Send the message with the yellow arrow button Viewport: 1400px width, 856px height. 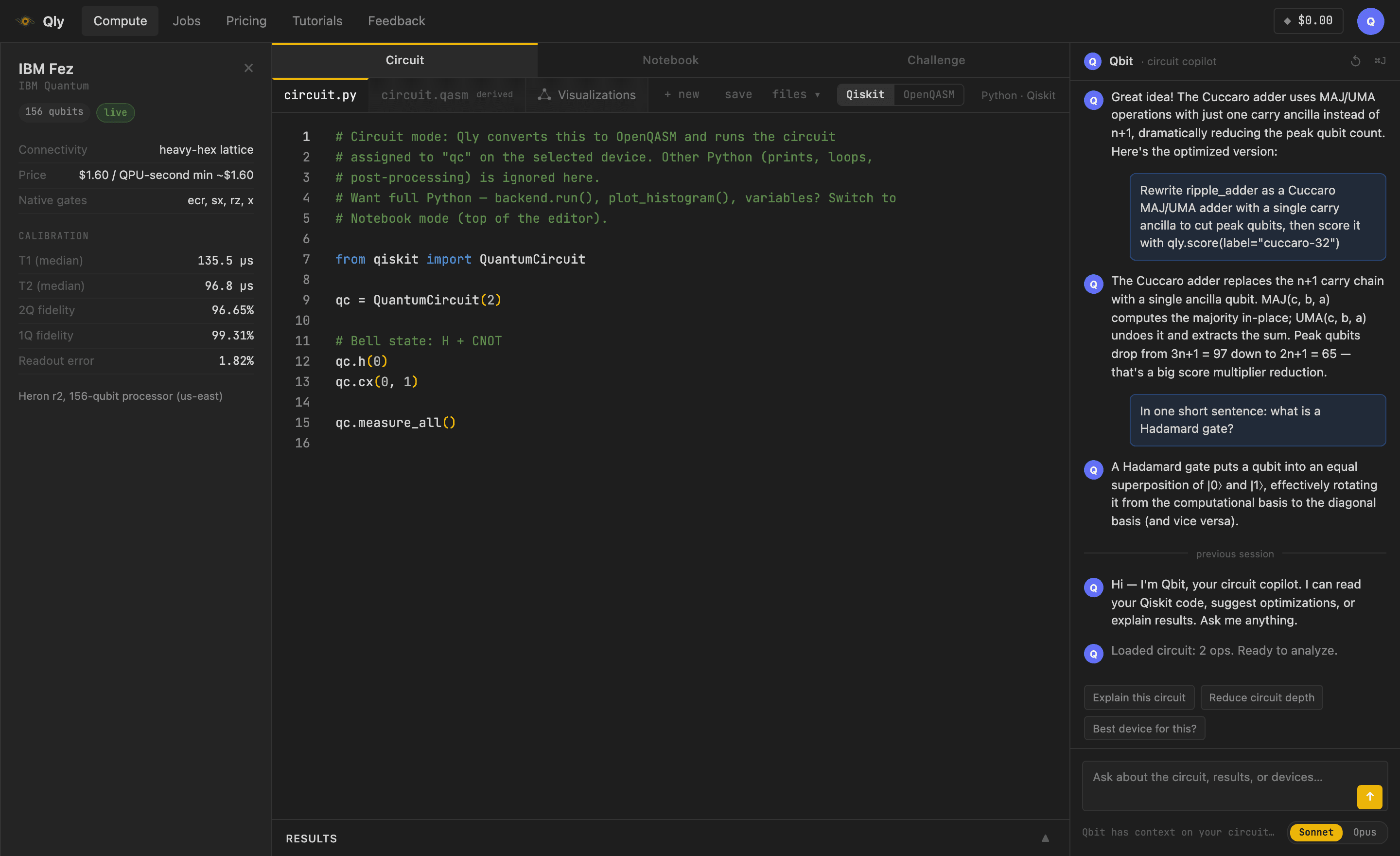click(1369, 796)
